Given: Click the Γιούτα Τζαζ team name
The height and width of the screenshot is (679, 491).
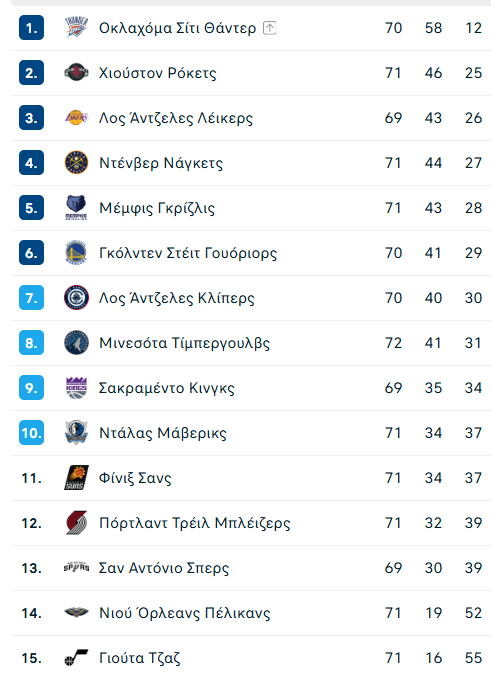Looking at the screenshot, I should (139, 658).
